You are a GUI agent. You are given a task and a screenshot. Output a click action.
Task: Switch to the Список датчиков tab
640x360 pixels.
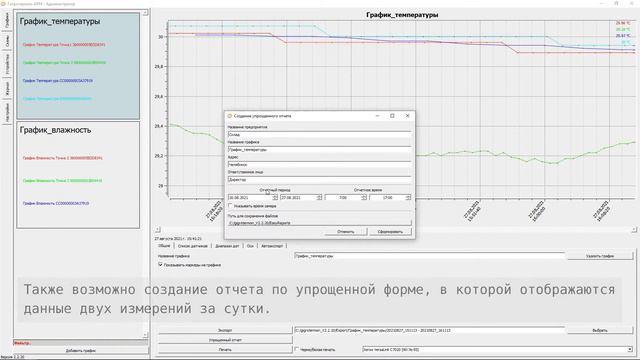193,246
